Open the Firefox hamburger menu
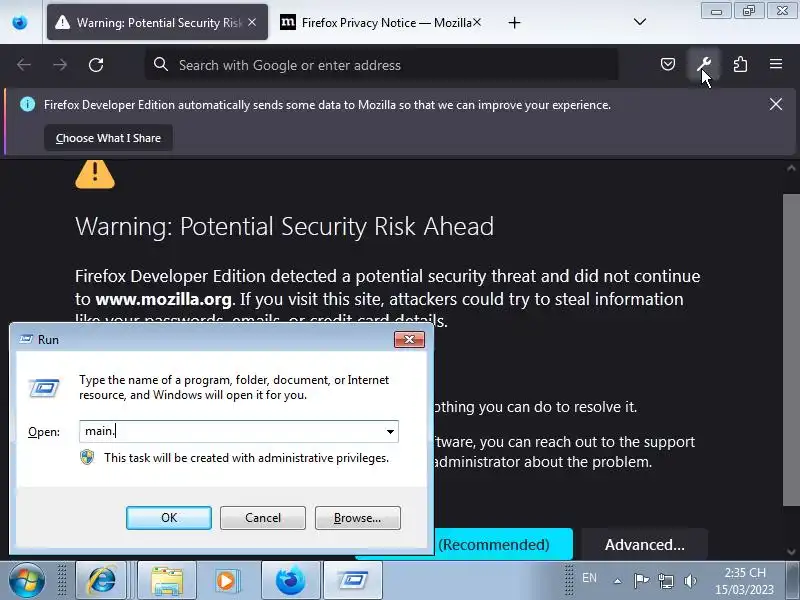The height and width of the screenshot is (600, 800). tap(776, 64)
